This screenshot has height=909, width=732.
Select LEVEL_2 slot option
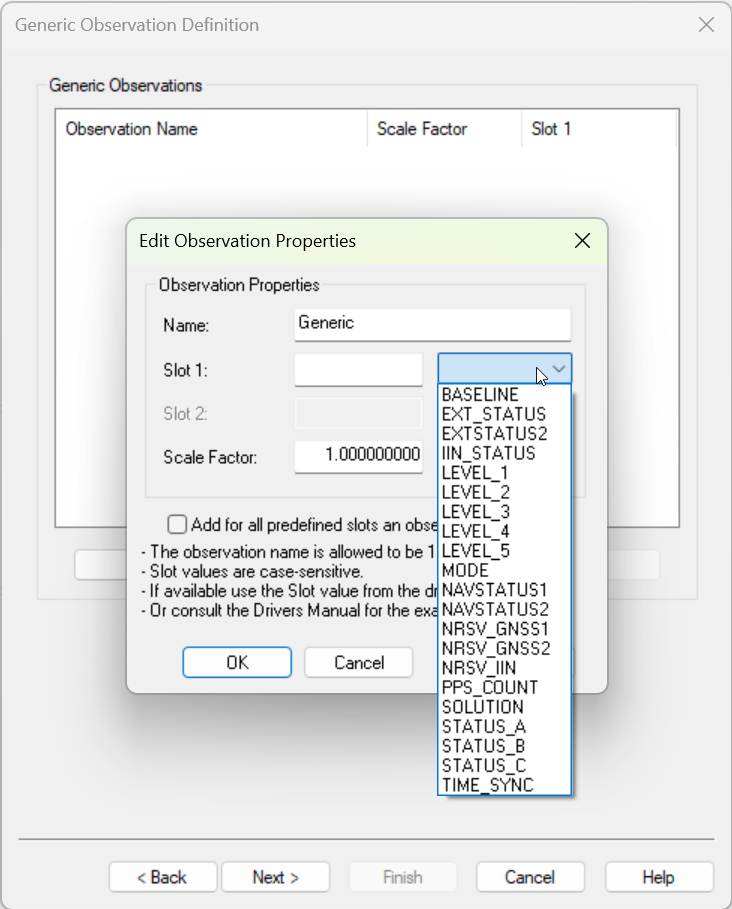tap(504, 493)
